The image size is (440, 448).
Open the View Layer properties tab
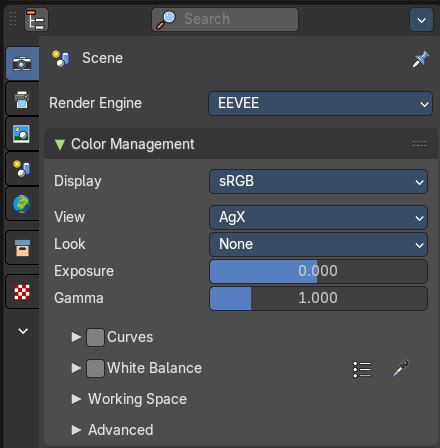point(22,134)
